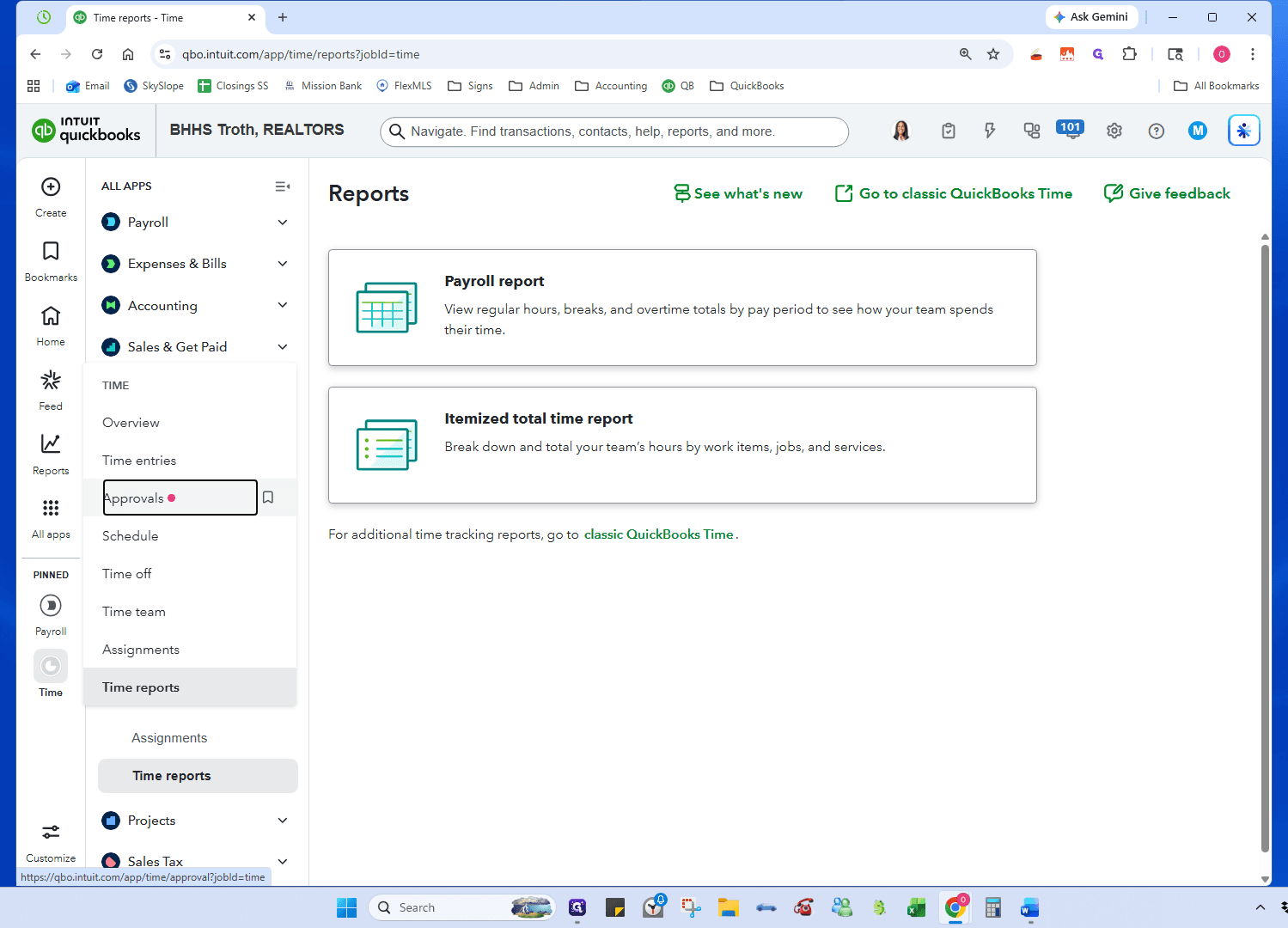1288x928 pixels.
Task: Open Accounting bookmarks folder
Action: point(611,86)
